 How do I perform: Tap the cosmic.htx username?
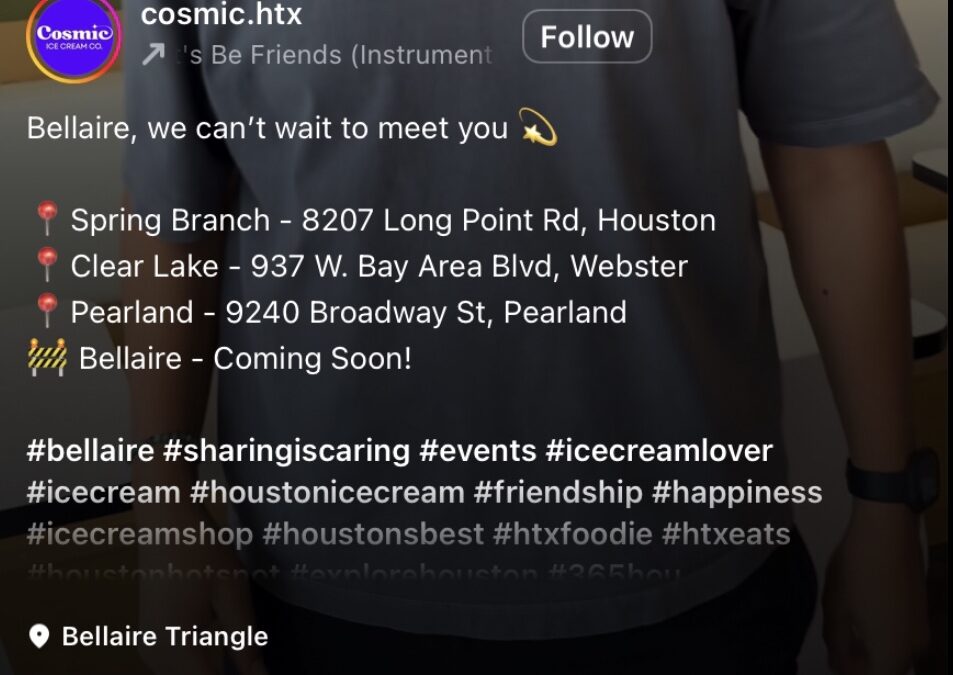[x=221, y=13]
